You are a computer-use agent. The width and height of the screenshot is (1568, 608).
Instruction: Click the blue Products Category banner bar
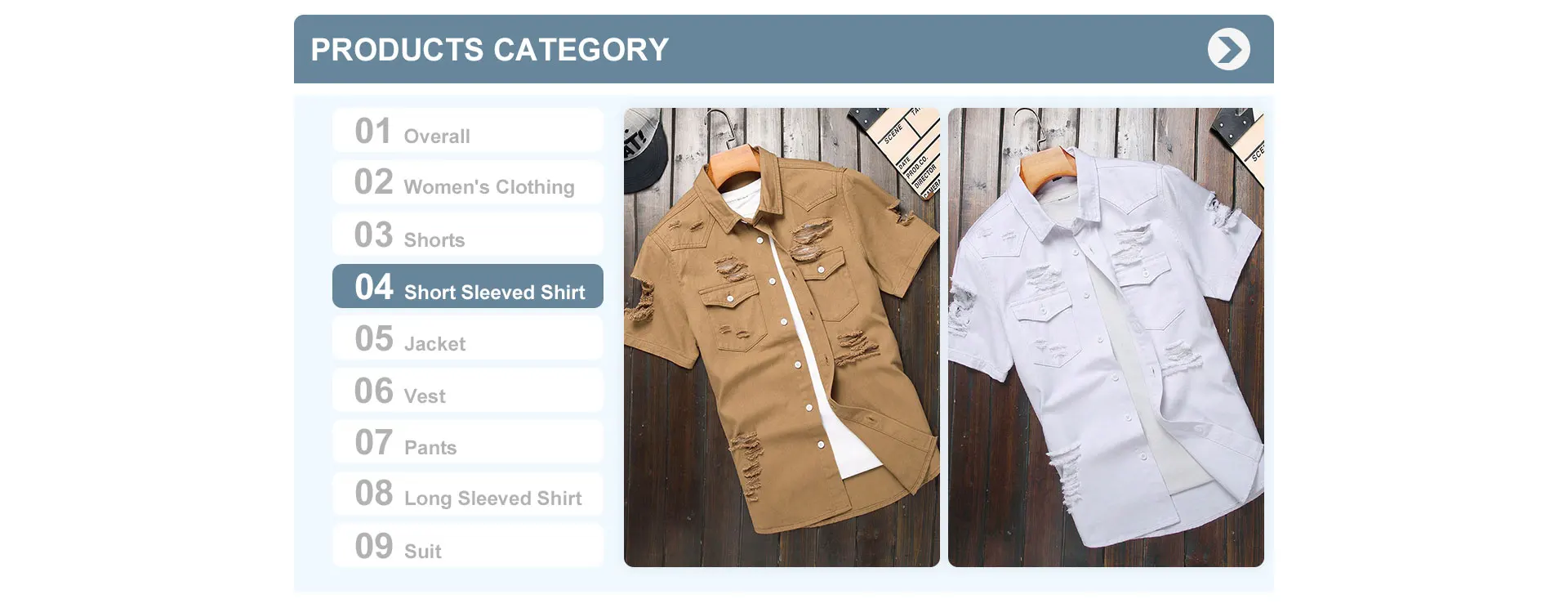784,49
